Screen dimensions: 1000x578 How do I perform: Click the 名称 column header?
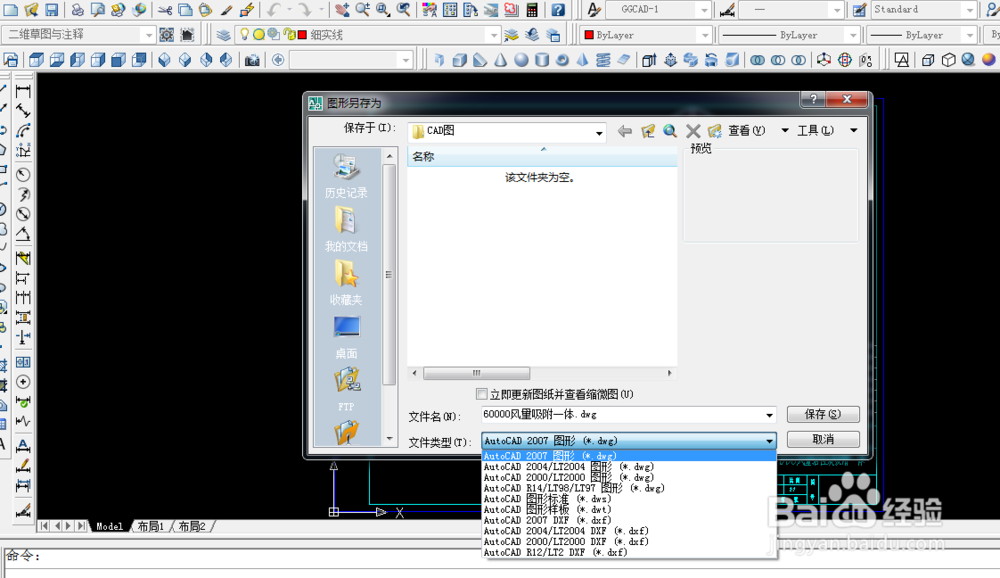pos(542,156)
